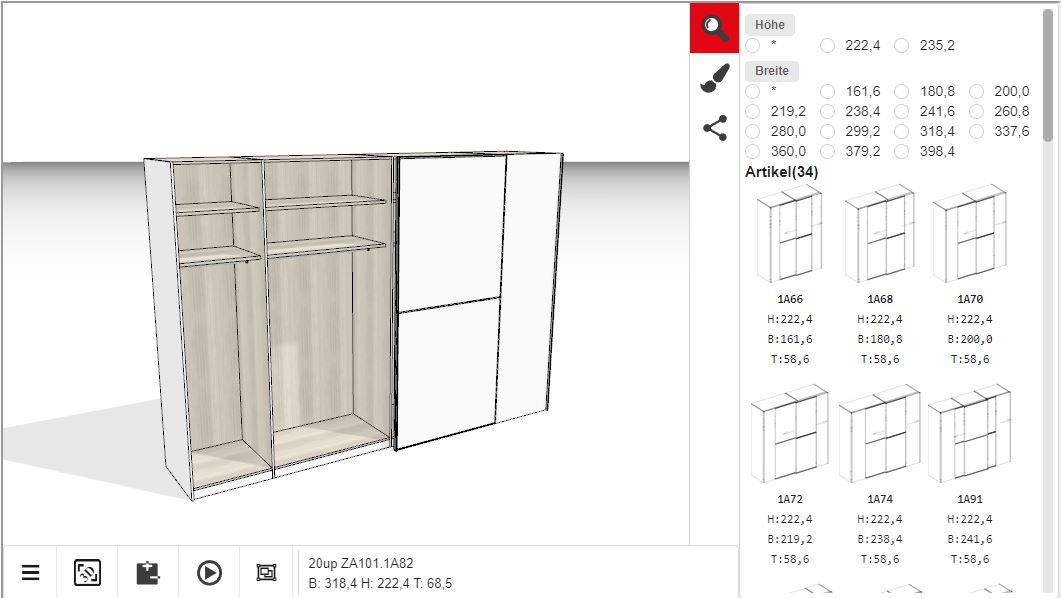Select width 161,6 radio button
Screen dimensions: 1061x598
coord(827,91)
